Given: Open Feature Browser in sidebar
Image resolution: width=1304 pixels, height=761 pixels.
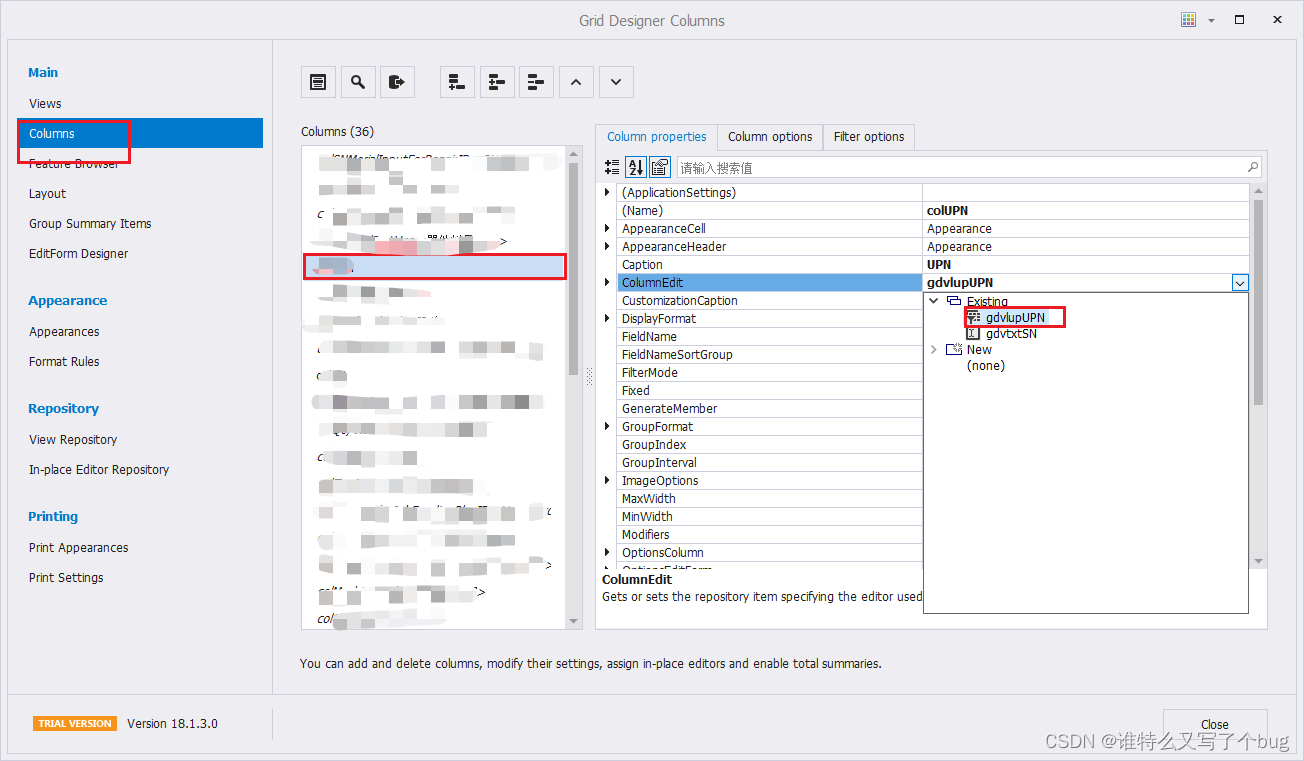Looking at the screenshot, I should (74, 164).
